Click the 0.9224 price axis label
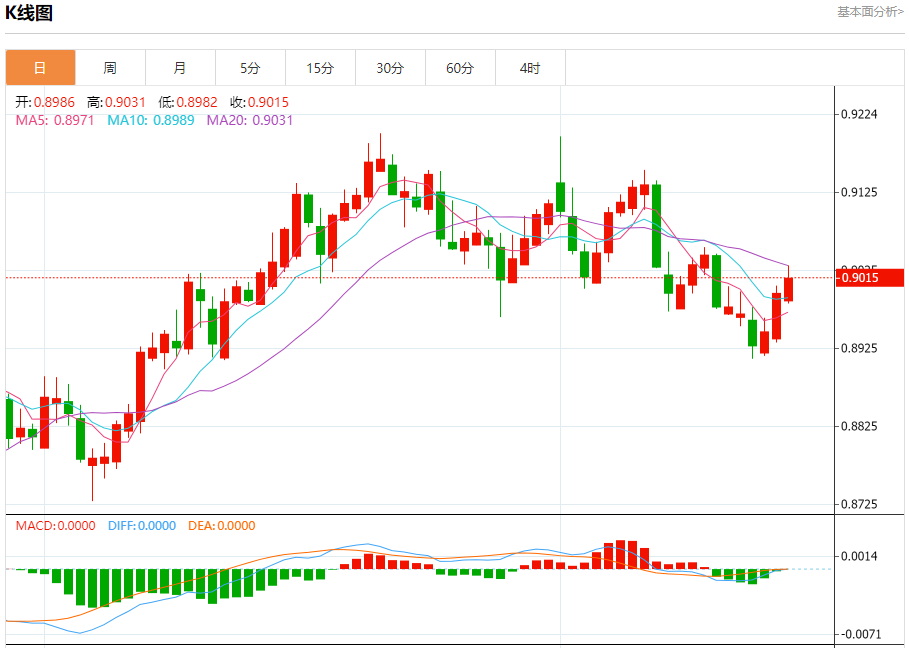909x648 pixels. [x=860, y=114]
